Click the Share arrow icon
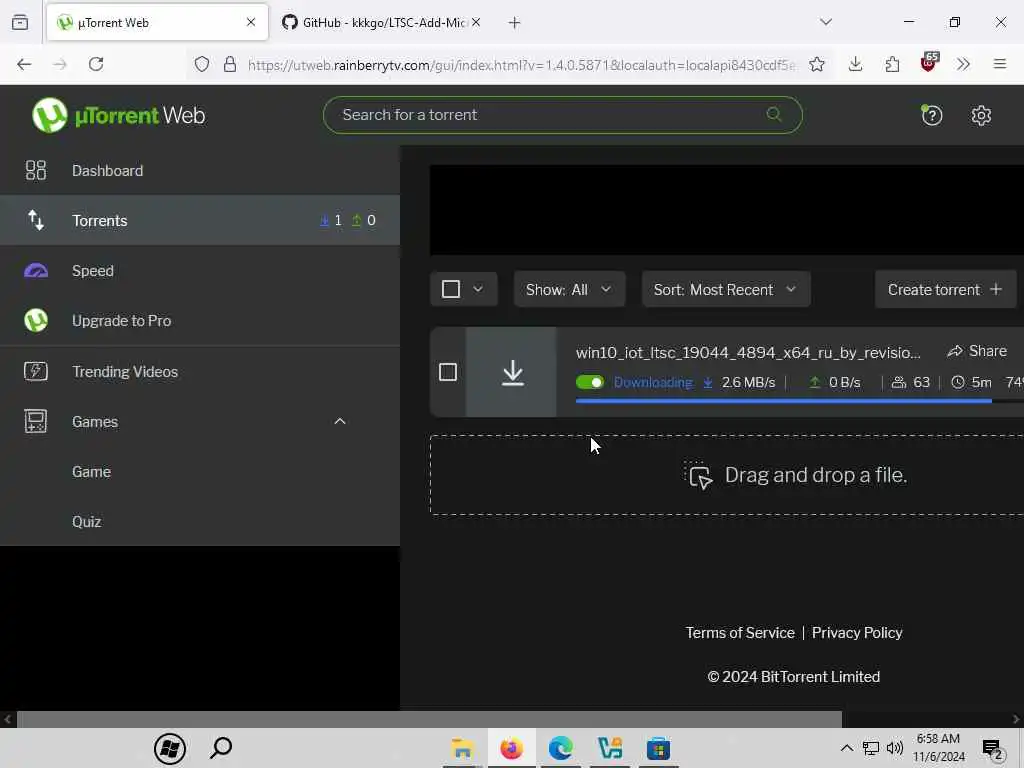1024x768 pixels. tap(955, 351)
